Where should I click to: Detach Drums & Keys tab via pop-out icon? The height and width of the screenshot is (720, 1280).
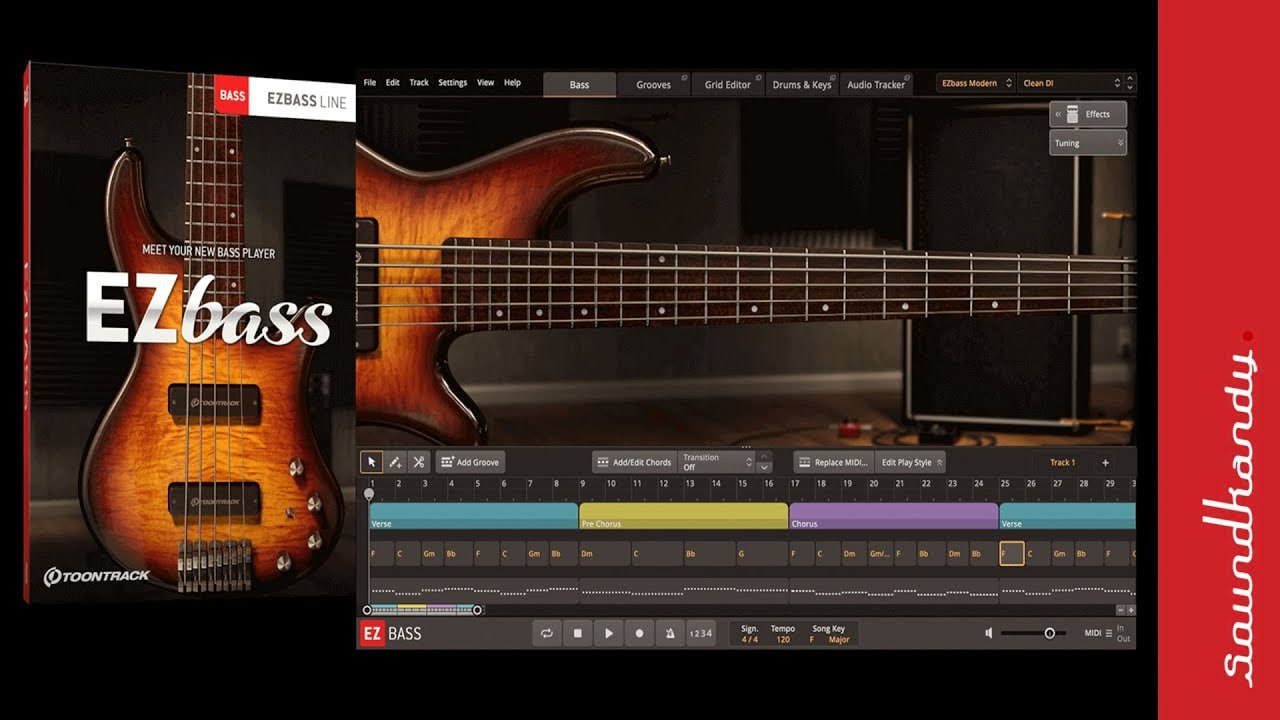point(833,77)
